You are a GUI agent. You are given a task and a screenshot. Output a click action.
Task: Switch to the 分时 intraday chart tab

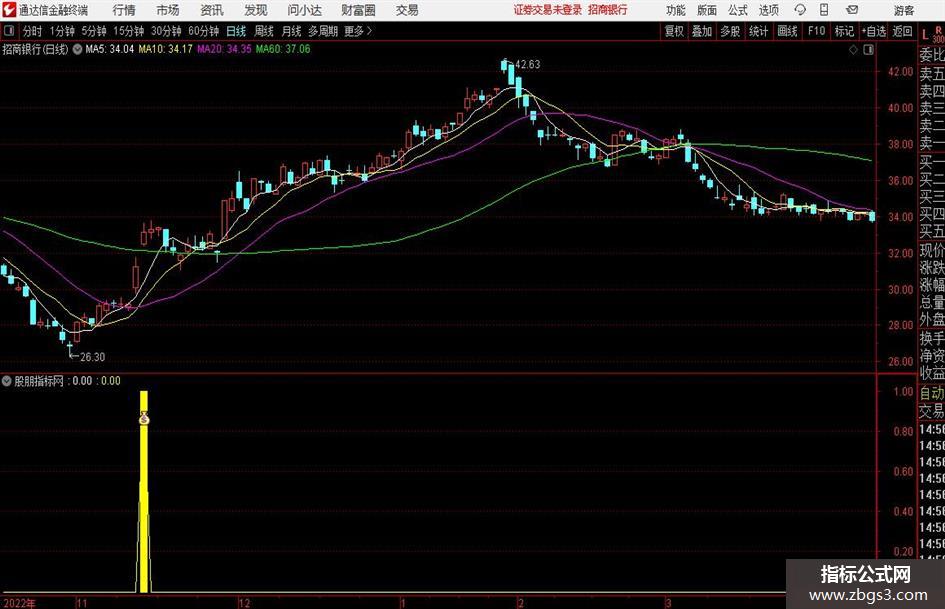tap(33, 31)
